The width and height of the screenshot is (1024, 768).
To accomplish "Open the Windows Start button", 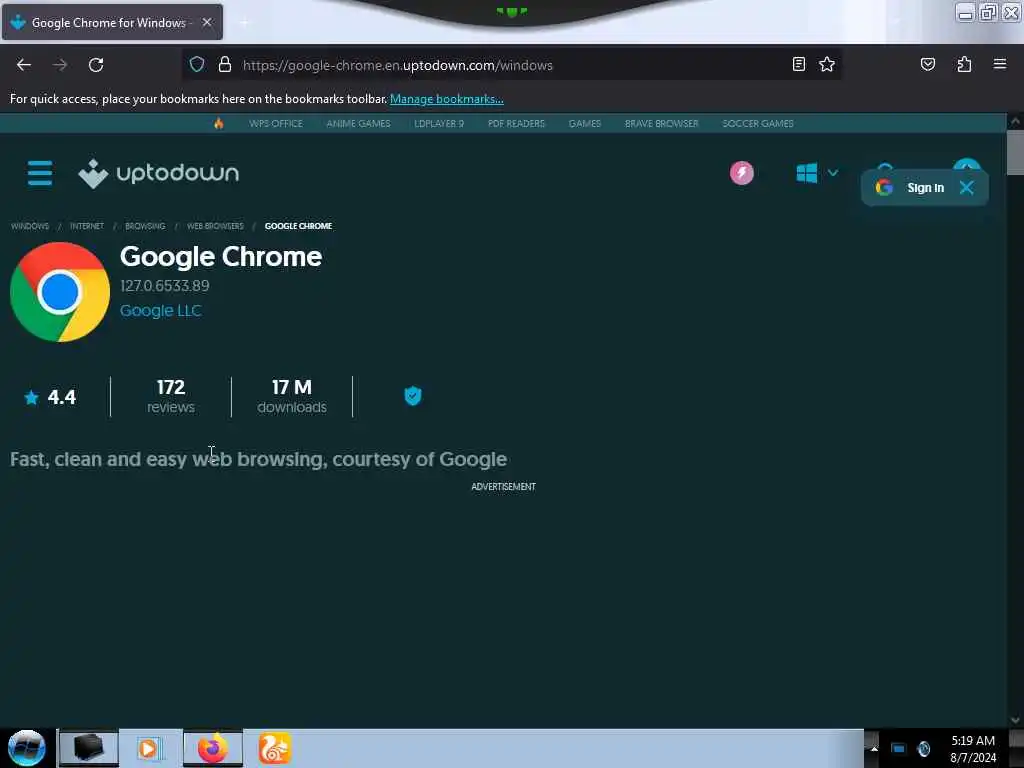I will pos(27,748).
